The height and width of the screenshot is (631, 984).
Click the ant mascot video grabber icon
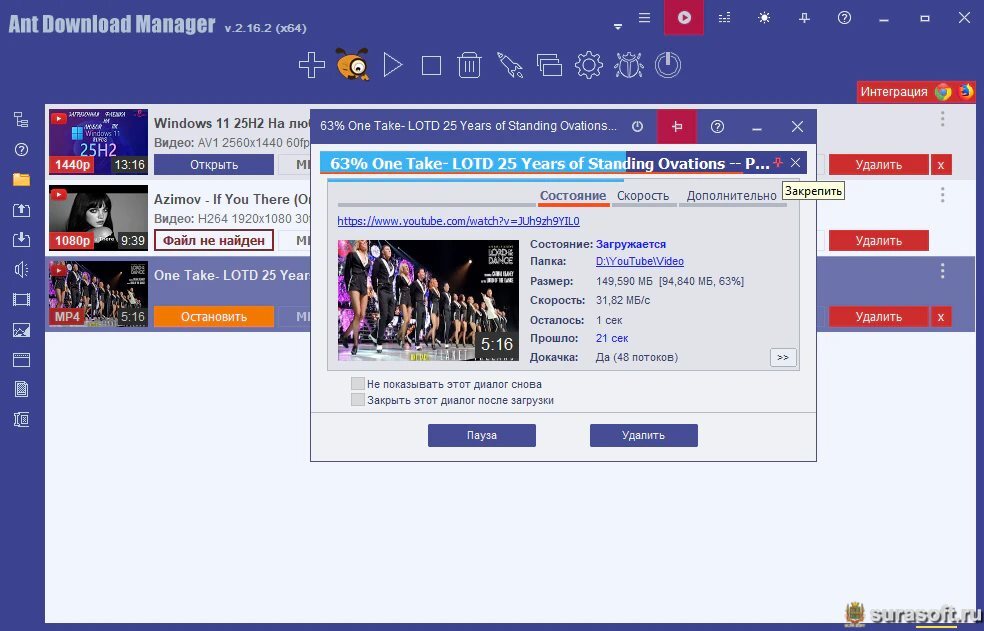point(352,66)
